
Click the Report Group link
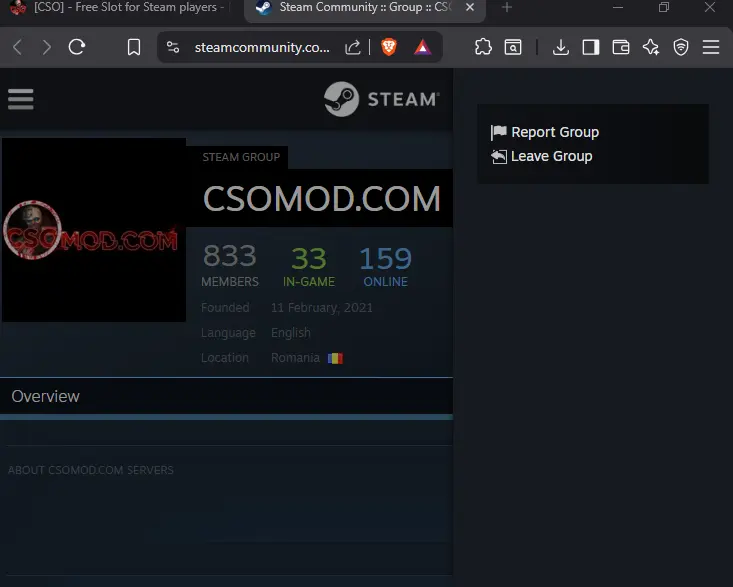tap(555, 132)
